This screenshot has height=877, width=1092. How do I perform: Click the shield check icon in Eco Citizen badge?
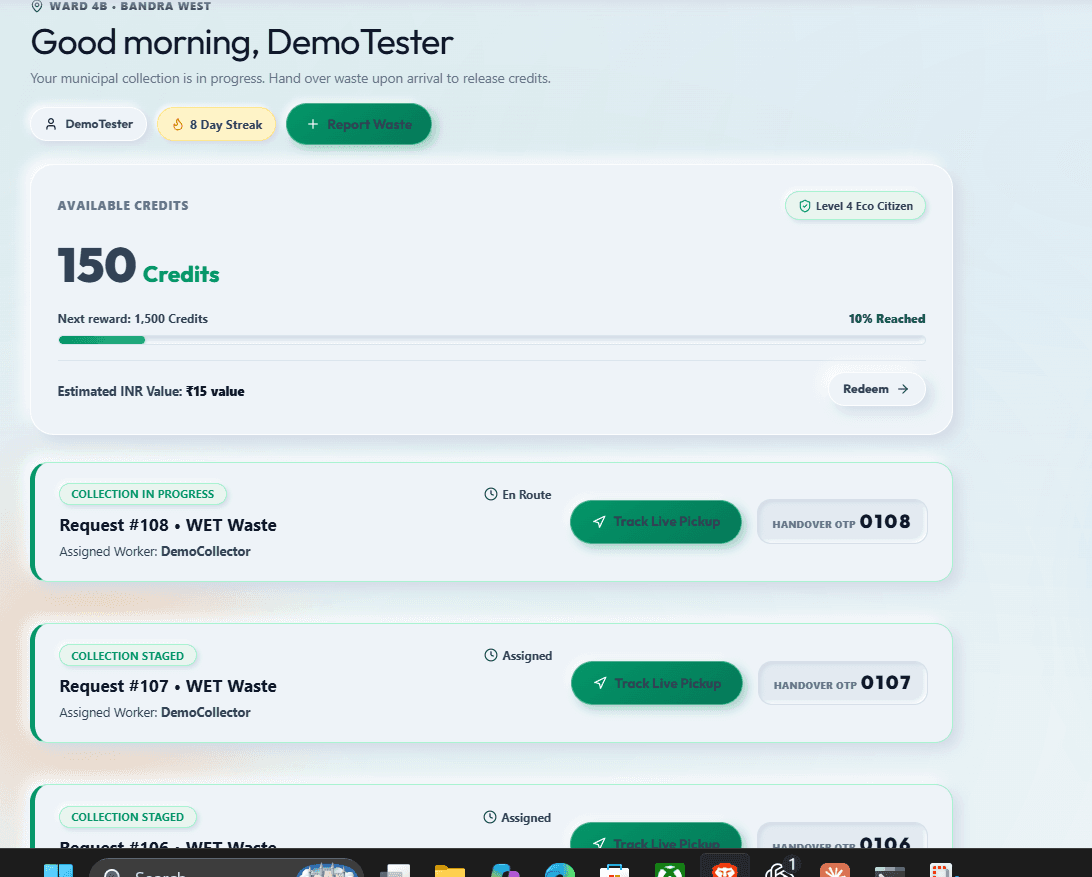[x=804, y=206]
